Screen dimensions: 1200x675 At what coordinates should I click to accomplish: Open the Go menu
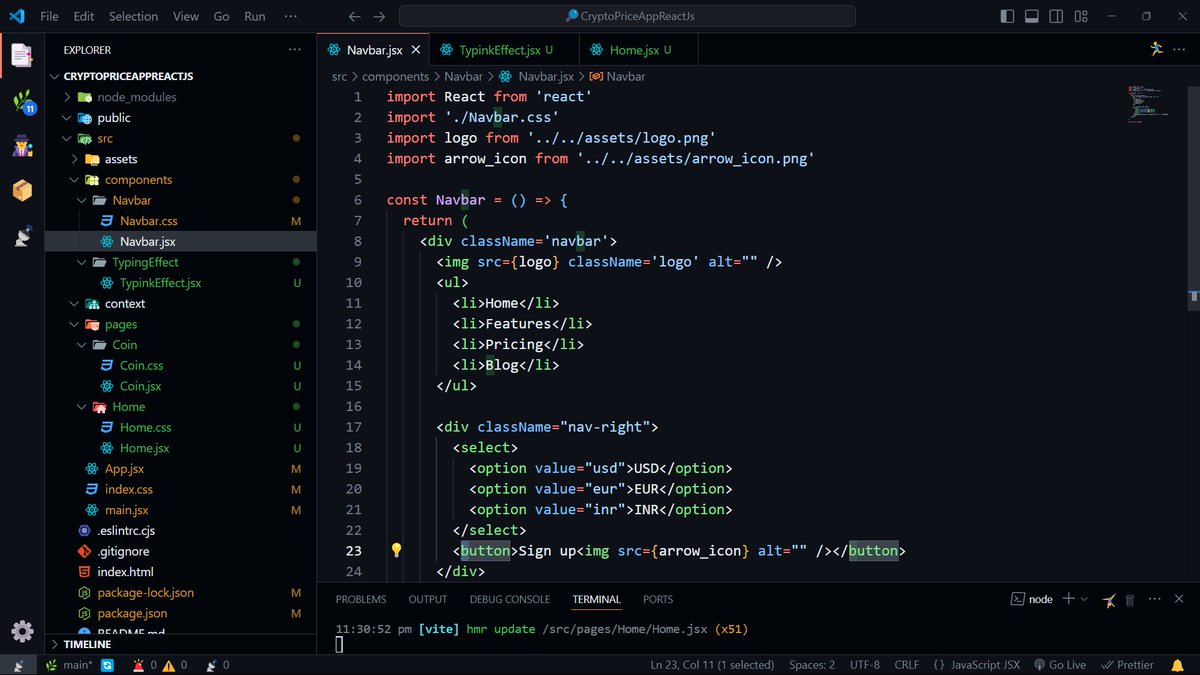click(222, 16)
